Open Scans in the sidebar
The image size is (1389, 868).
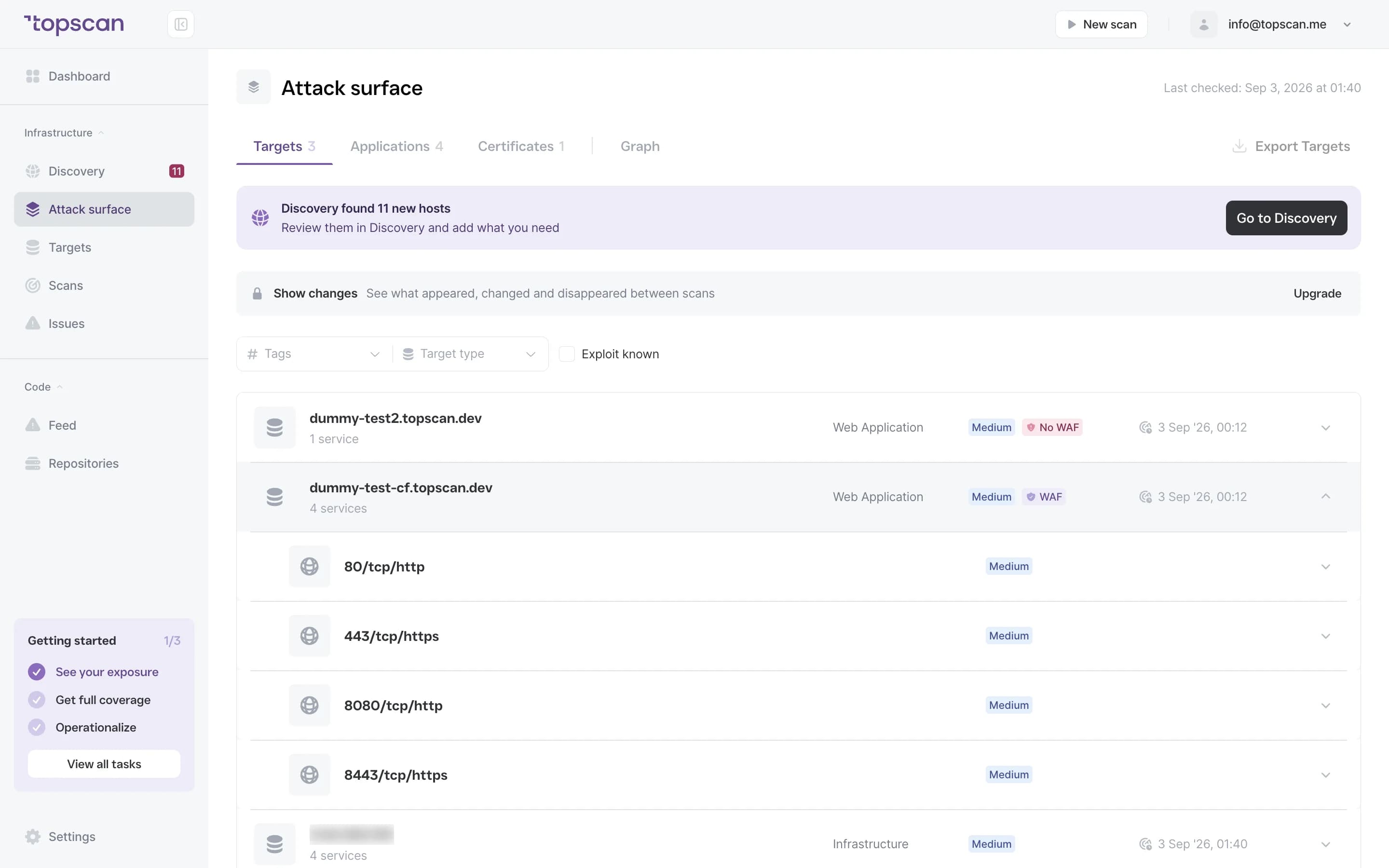tap(104, 285)
